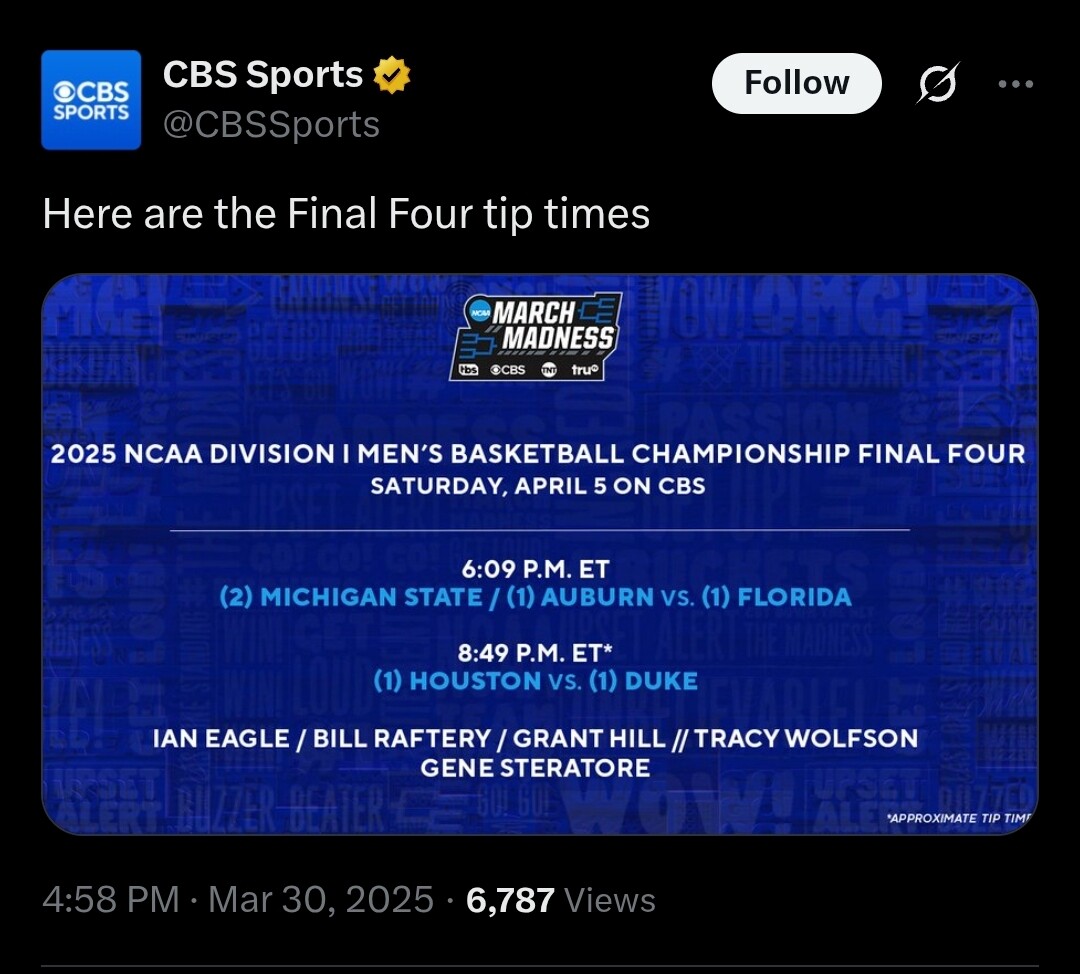The height and width of the screenshot is (974, 1080).
Task: Click the post text about tip times
Action: (346, 213)
